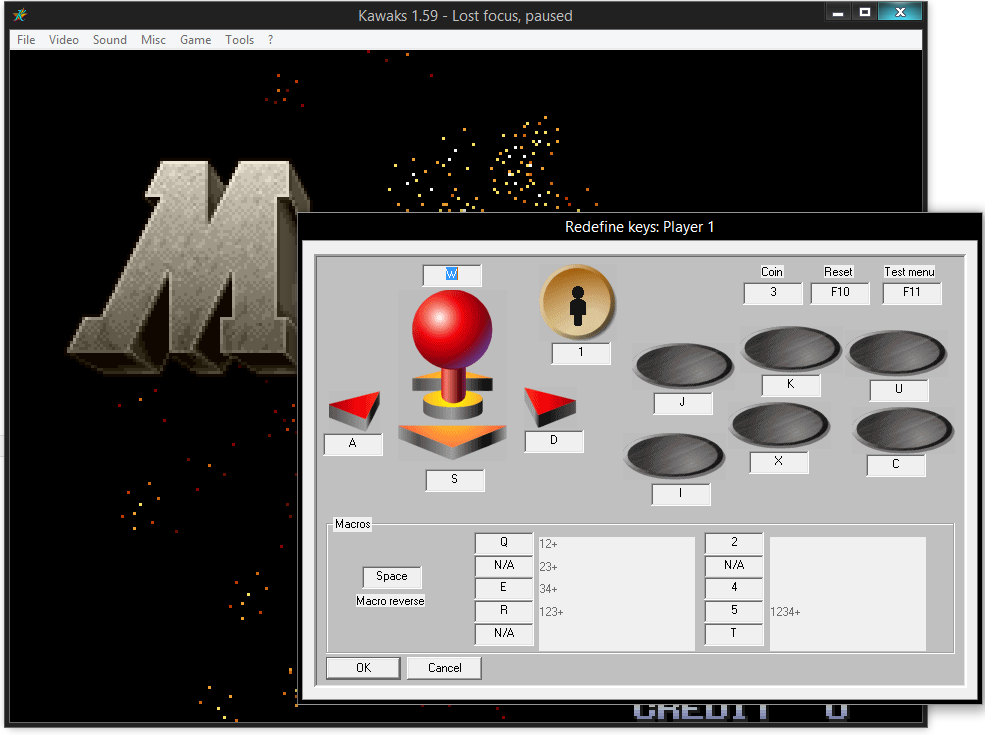The width and height of the screenshot is (985, 735).
Task: Click the red left arrow direction icon
Action: (354, 410)
